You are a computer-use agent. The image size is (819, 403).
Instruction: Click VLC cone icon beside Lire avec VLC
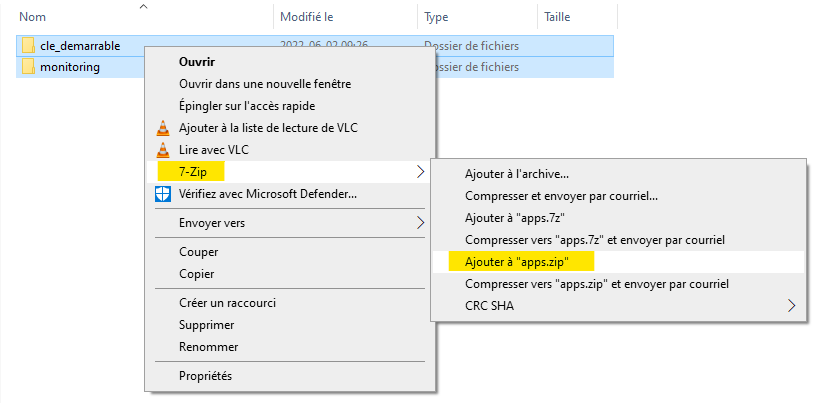tap(163, 149)
